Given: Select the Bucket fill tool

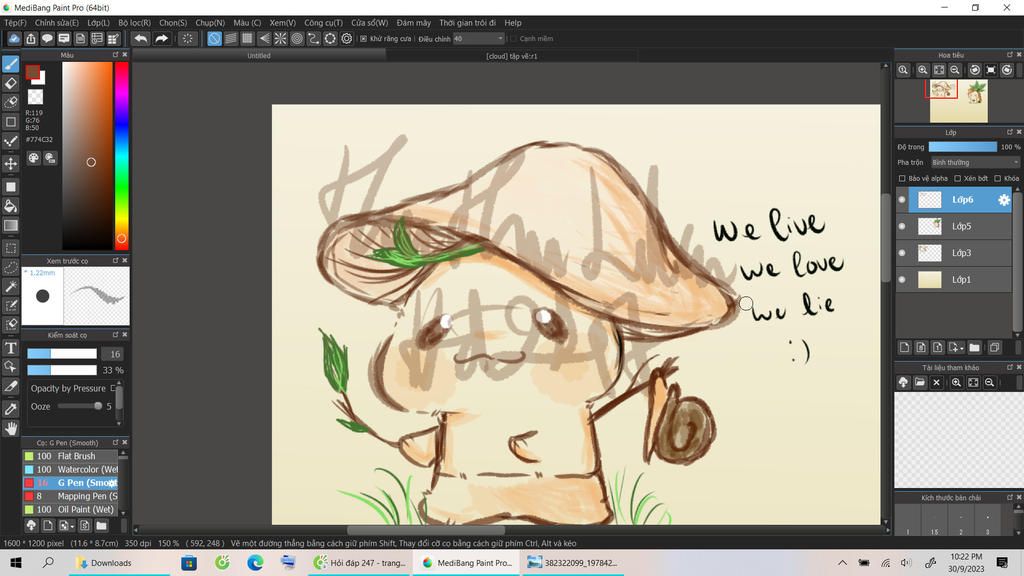Looking at the screenshot, I should pyautogui.click(x=11, y=206).
